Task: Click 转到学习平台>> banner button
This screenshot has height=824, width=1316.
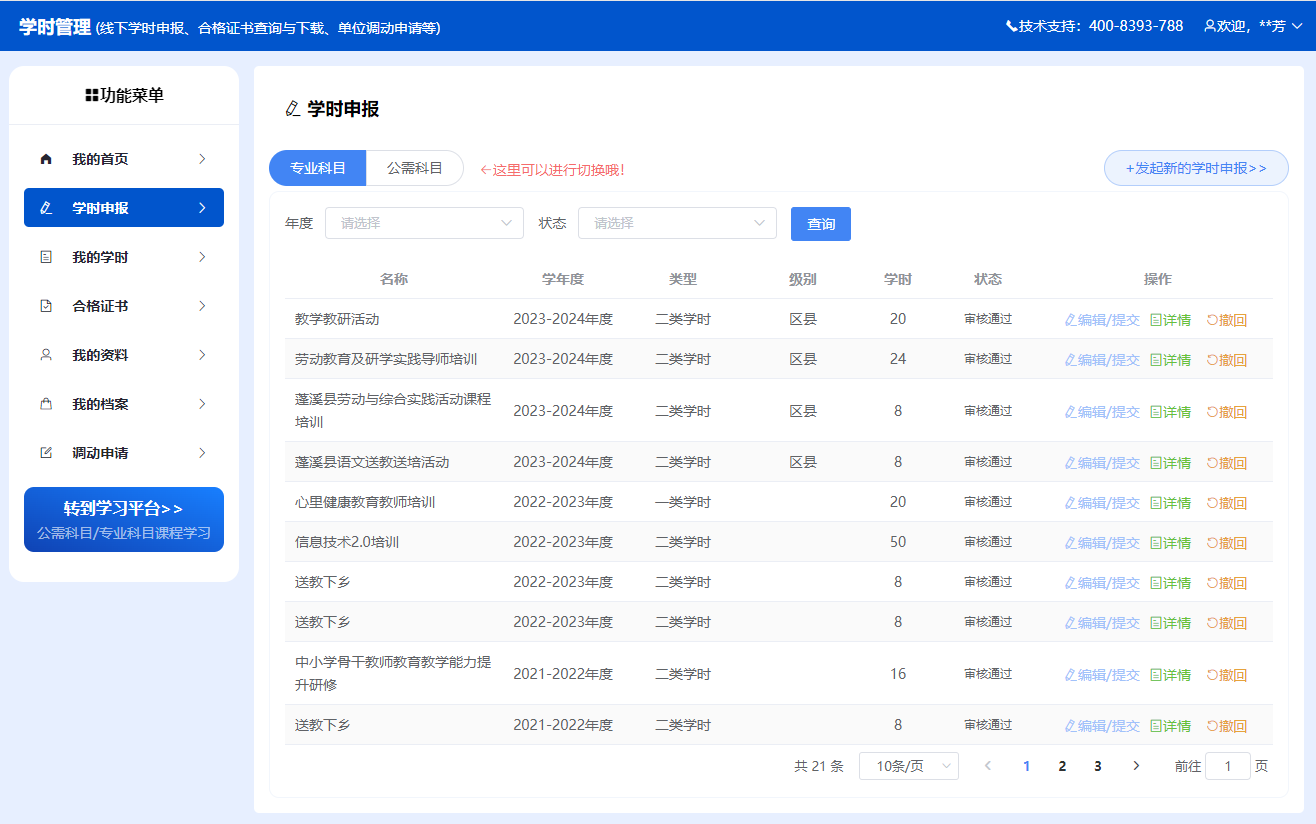Action: click(124, 519)
